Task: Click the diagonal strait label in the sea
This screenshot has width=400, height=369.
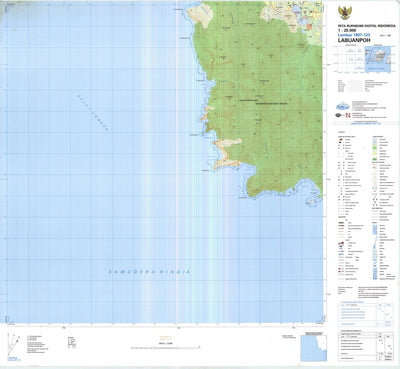Action: 93,113
